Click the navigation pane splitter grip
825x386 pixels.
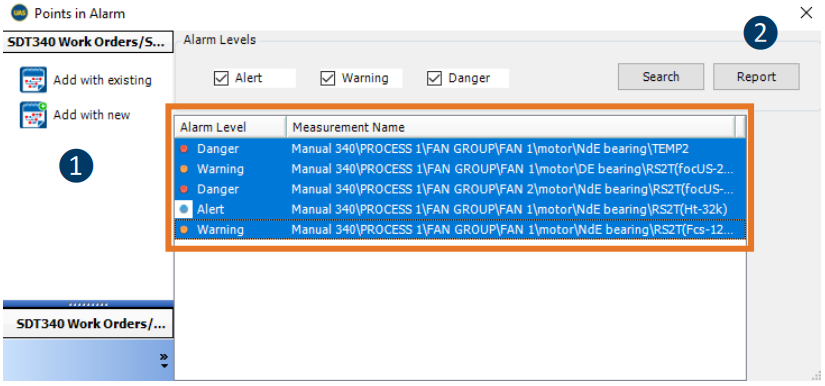coord(88,304)
